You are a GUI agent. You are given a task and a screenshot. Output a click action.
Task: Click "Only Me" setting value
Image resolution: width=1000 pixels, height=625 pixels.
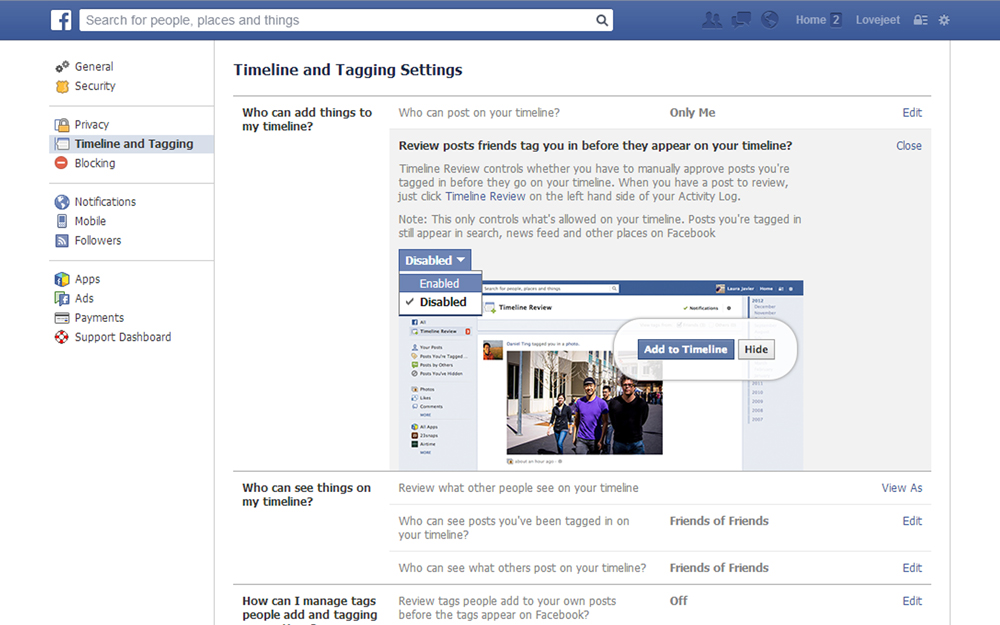692,112
